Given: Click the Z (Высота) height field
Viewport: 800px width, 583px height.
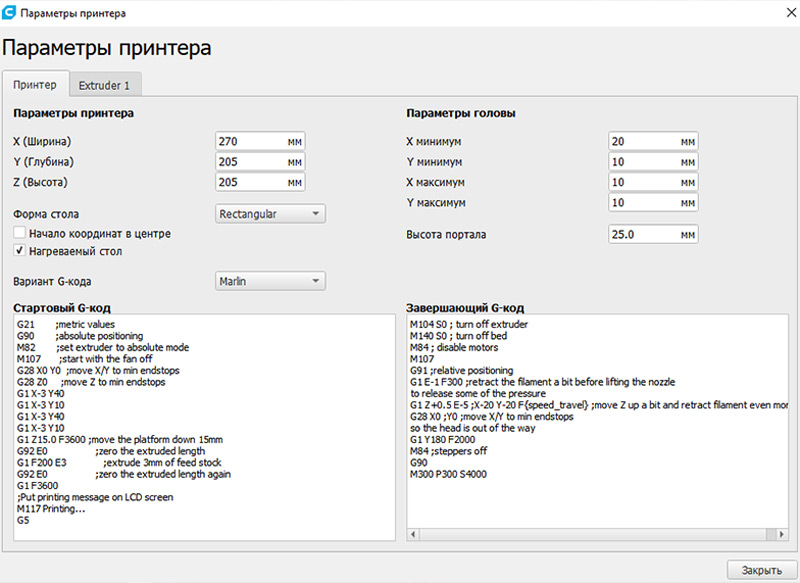Looking at the screenshot, I should pyautogui.click(x=250, y=183).
